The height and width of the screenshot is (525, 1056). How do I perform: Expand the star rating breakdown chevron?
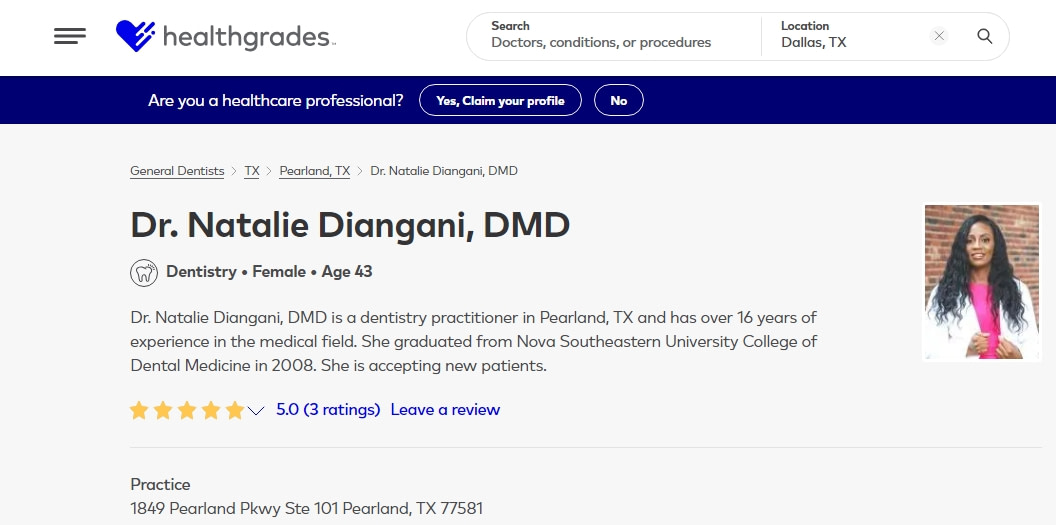point(256,411)
